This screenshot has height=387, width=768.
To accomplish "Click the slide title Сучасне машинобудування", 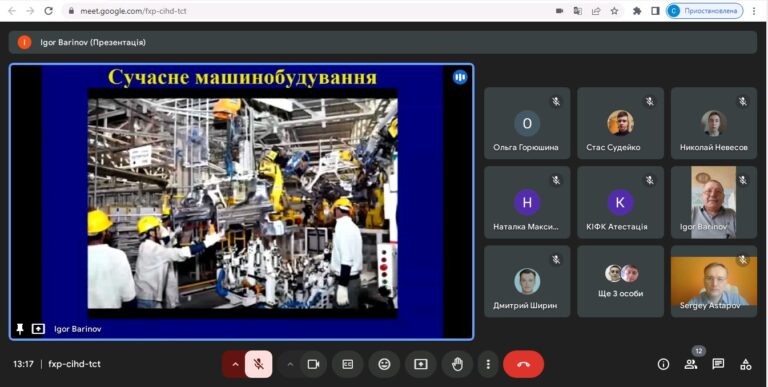I will coord(242,77).
